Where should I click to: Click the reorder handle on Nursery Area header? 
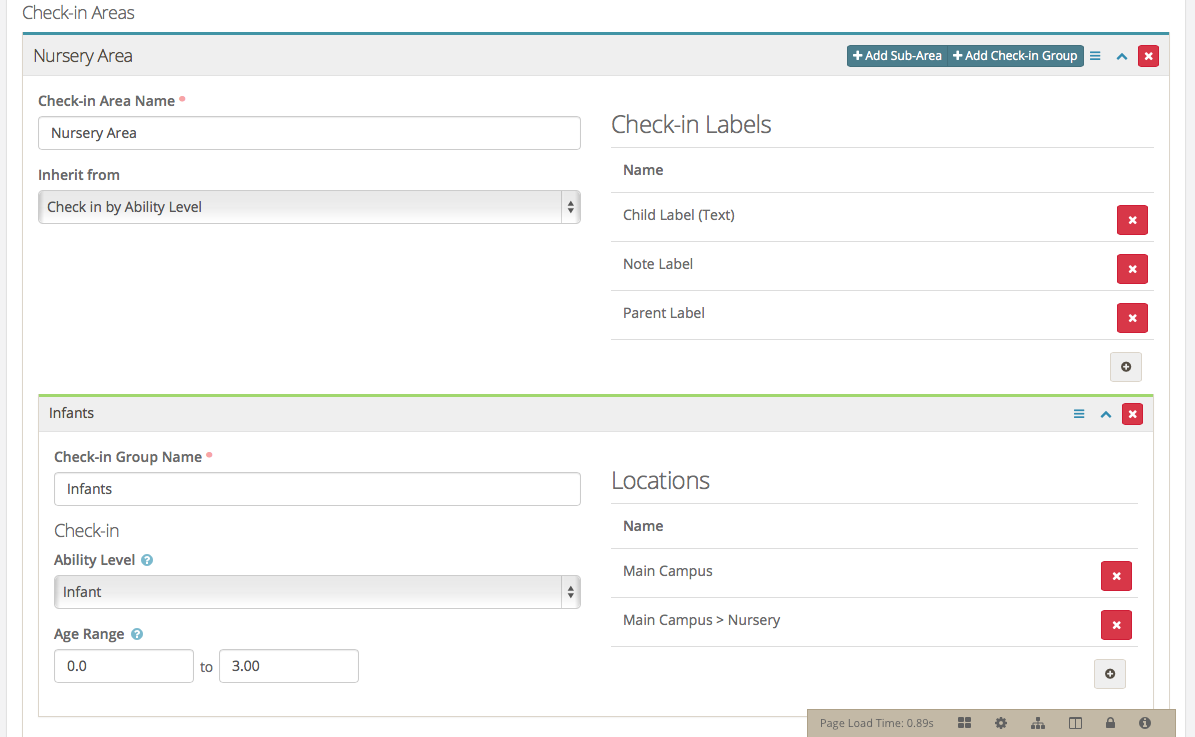(1094, 56)
